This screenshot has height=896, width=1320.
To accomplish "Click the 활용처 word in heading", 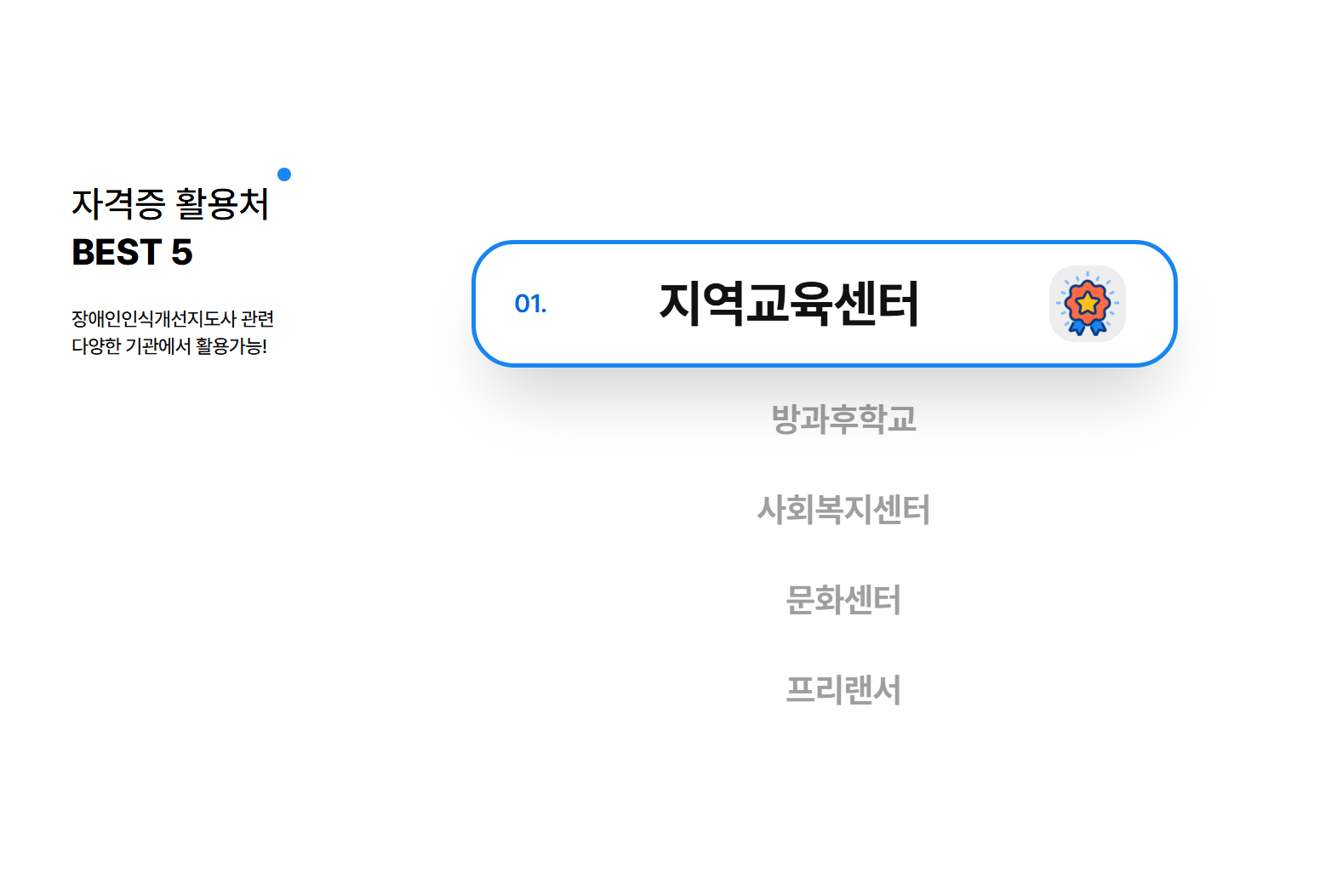I will [222, 203].
